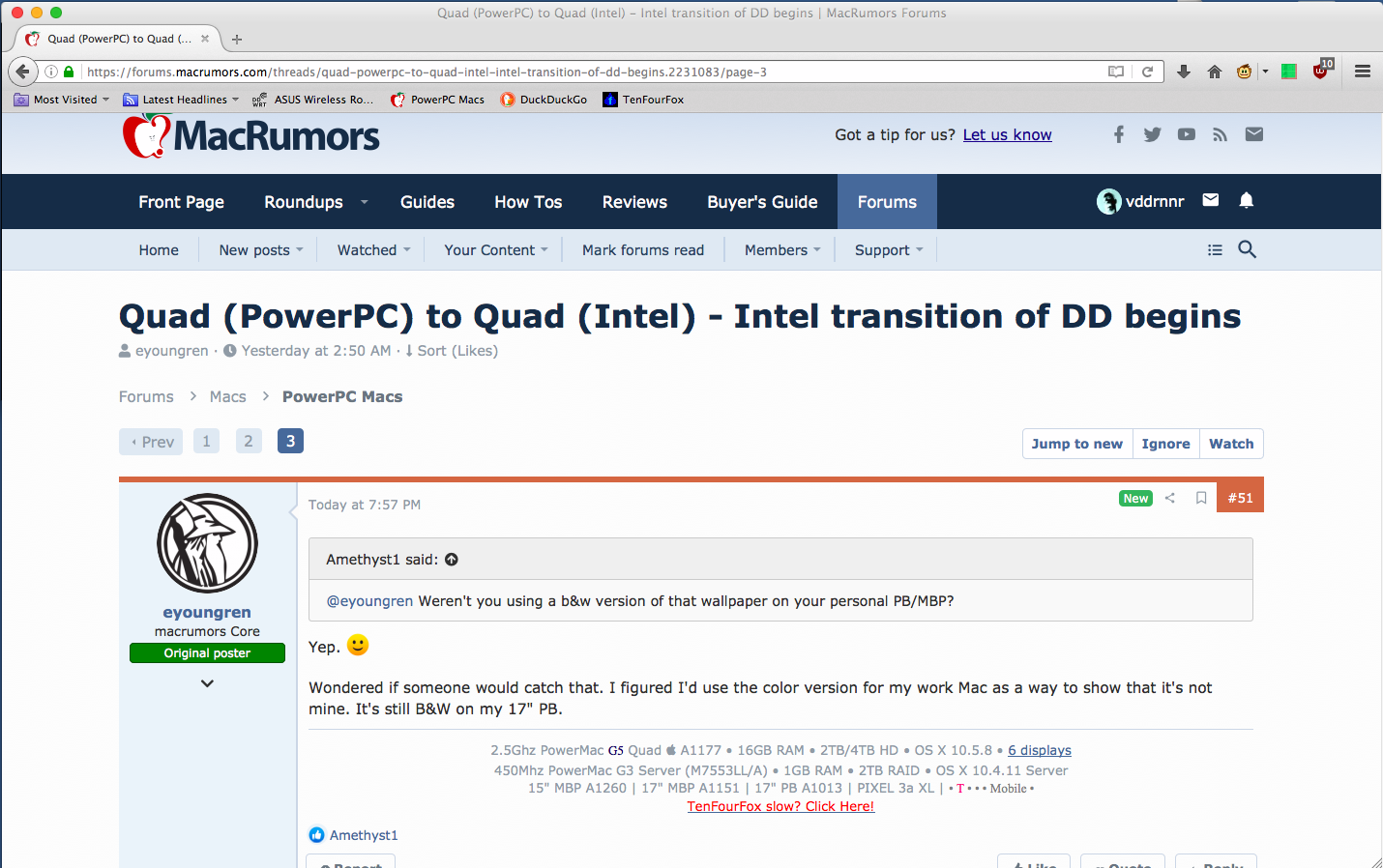
Task: Open Front Page in navigation
Action: pyautogui.click(x=181, y=202)
